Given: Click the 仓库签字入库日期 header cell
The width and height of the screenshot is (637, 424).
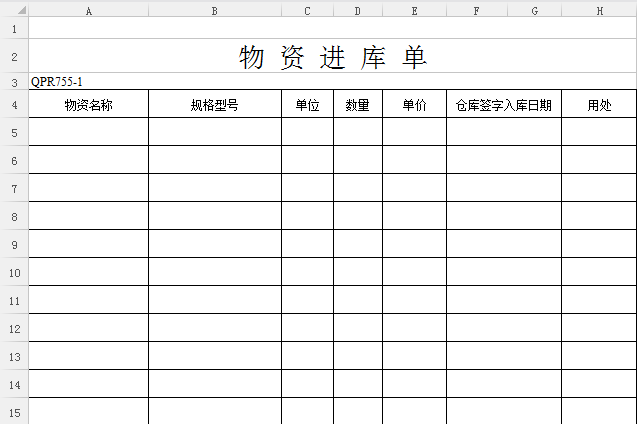Looking at the screenshot, I should coord(504,104).
